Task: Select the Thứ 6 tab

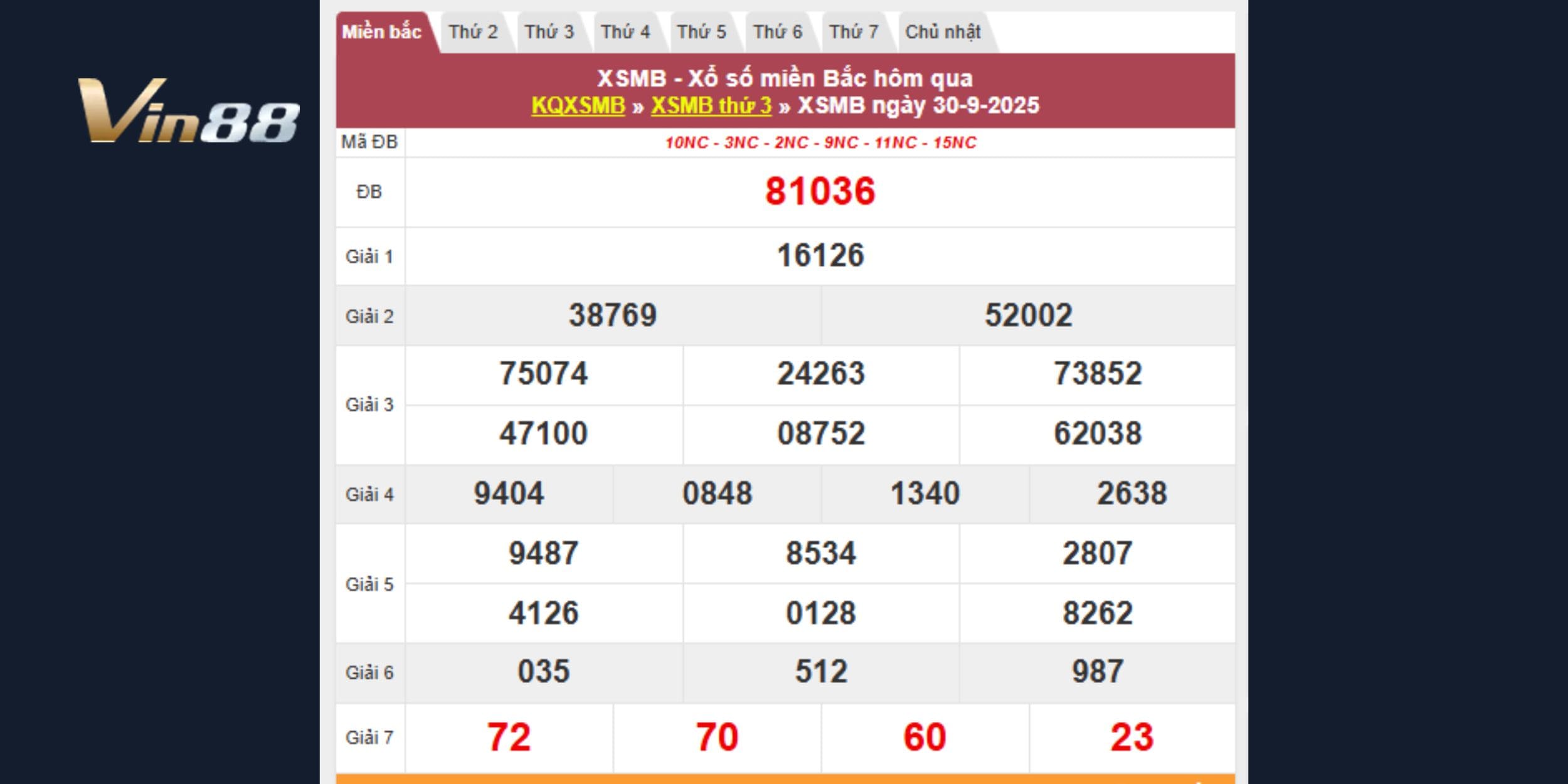Action: tap(777, 32)
